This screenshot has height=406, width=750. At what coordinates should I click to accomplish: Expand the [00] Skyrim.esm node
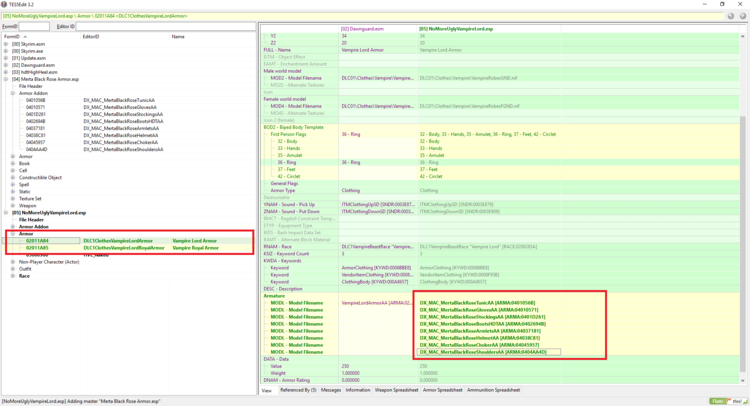click(x=6, y=44)
